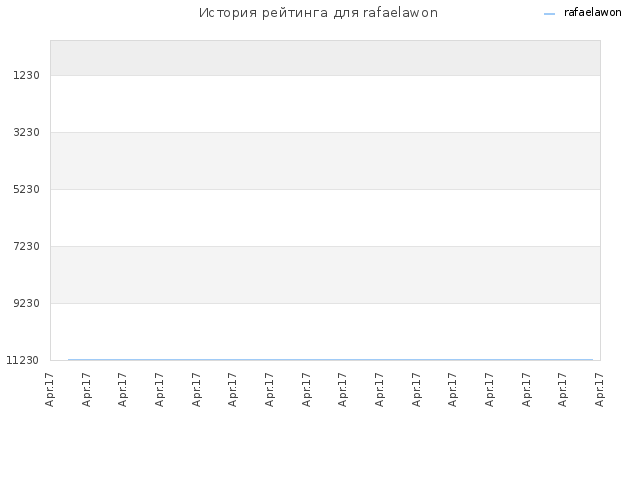Click the chart title for rafaelawon rating history
Viewport: 640px width, 480px height.
click(x=318, y=13)
